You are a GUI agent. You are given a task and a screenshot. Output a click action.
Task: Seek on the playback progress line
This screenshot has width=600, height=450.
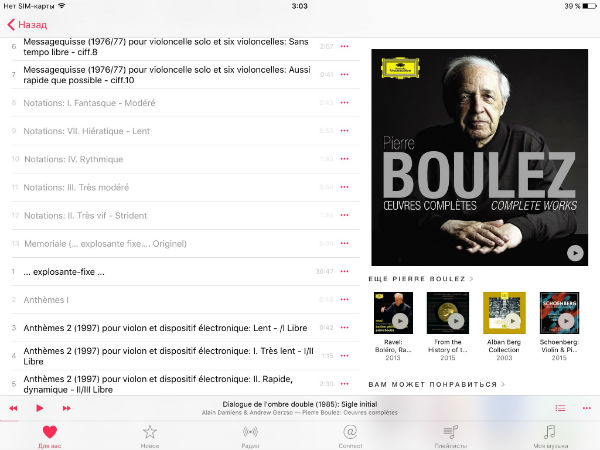pyautogui.click(x=300, y=422)
